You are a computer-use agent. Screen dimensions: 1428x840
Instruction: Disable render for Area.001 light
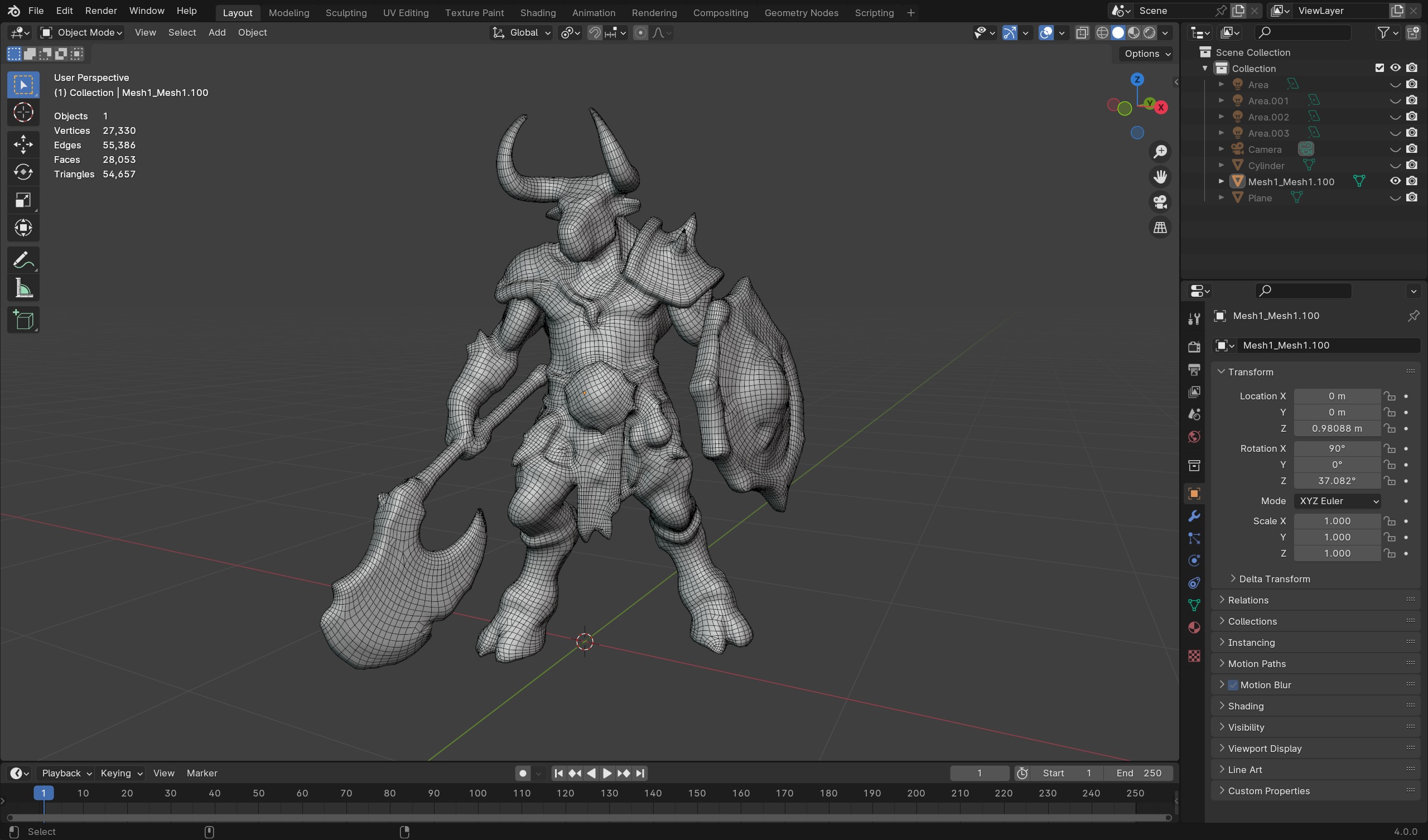[x=1412, y=101]
